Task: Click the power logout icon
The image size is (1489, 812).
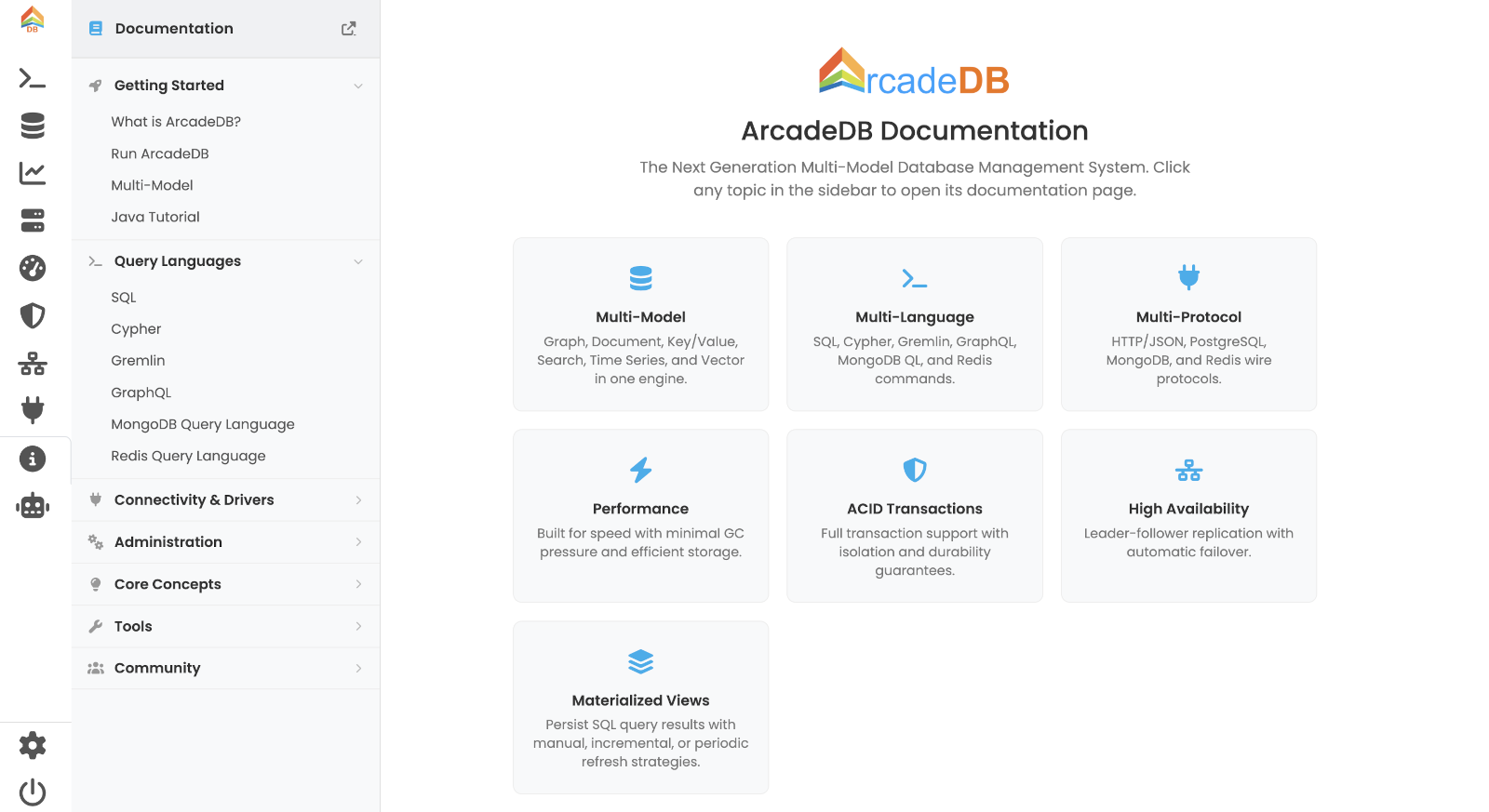Action: tap(33, 792)
